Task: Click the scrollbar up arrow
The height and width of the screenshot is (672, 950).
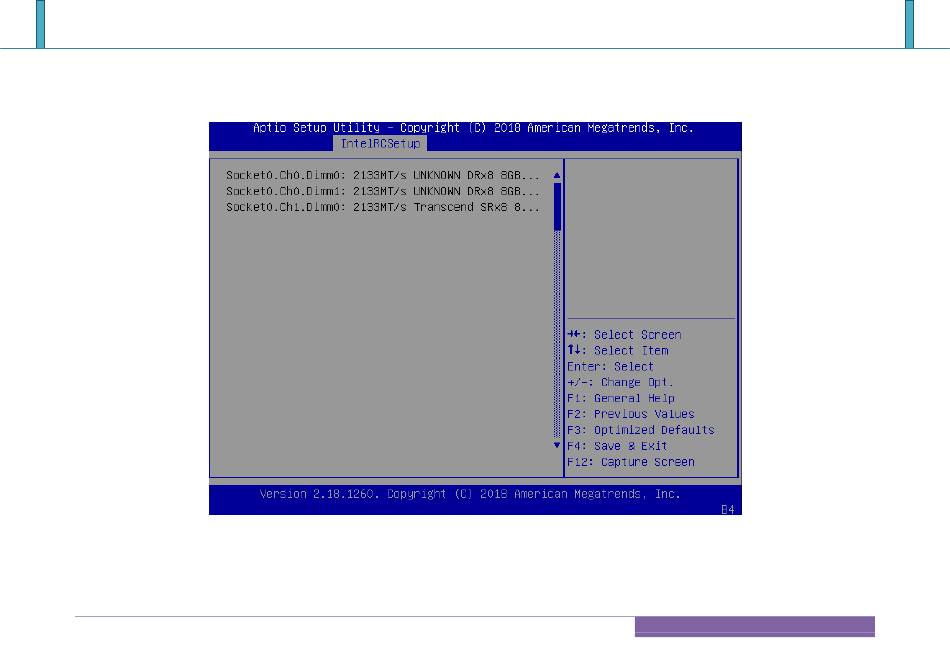Action: click(557, 175)
